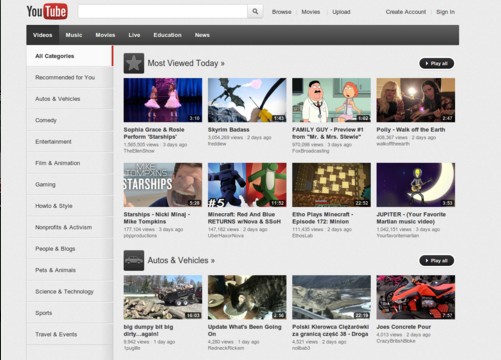Select the Comedy category
Viewport: 501px width, 360px height.
70,120
